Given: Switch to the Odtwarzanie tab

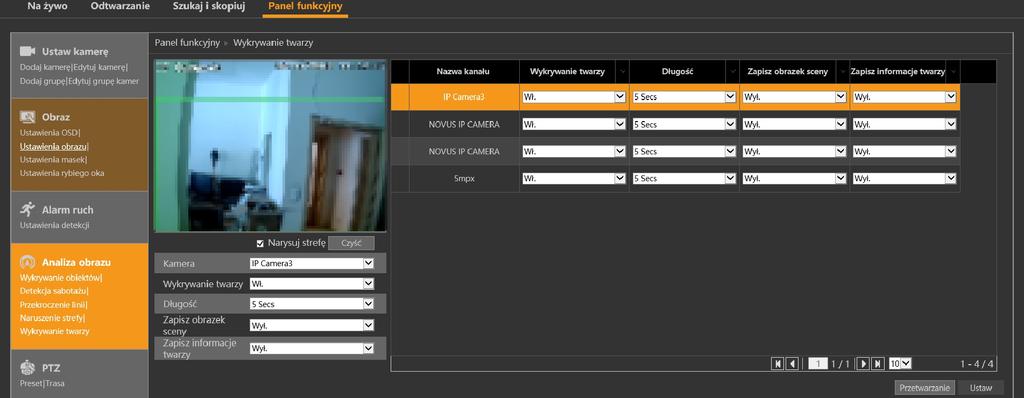Looking at the screenshot, I should tap(120, 6).
